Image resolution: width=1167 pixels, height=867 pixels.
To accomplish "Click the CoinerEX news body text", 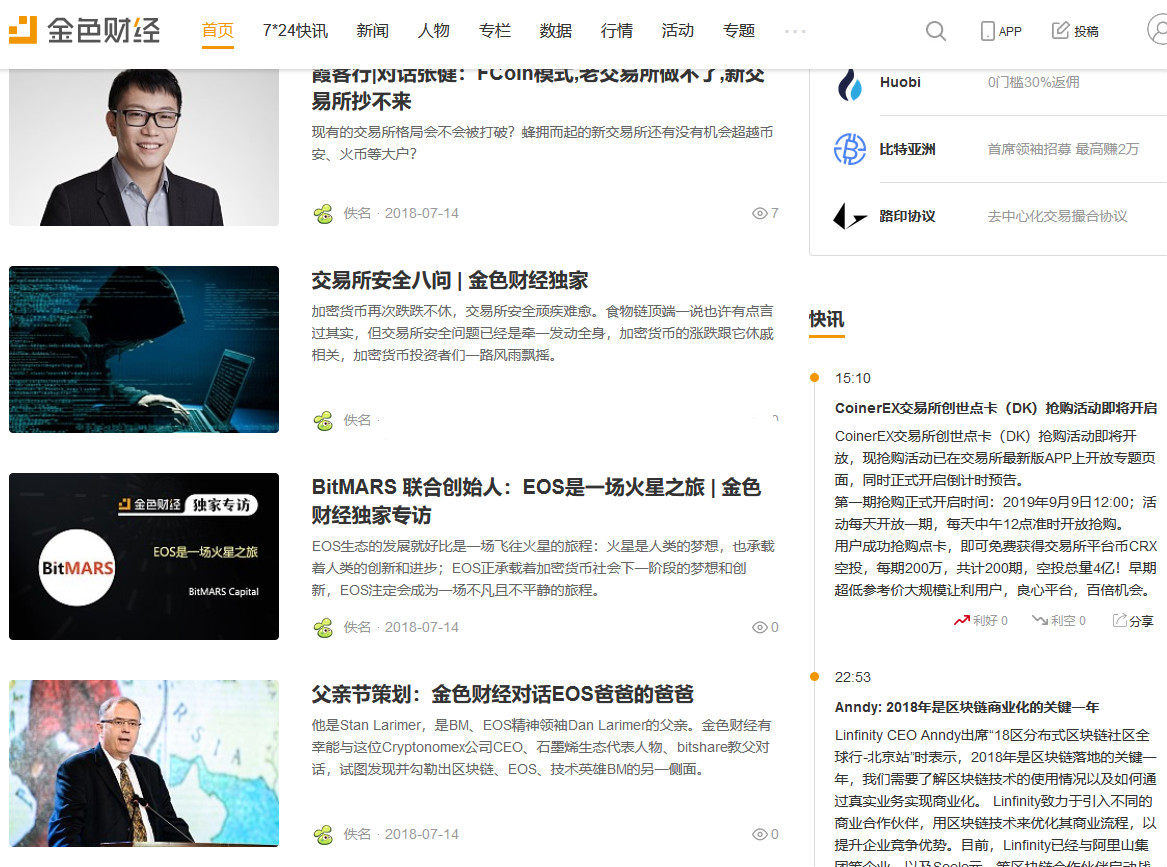I will (x=996, y=513).
